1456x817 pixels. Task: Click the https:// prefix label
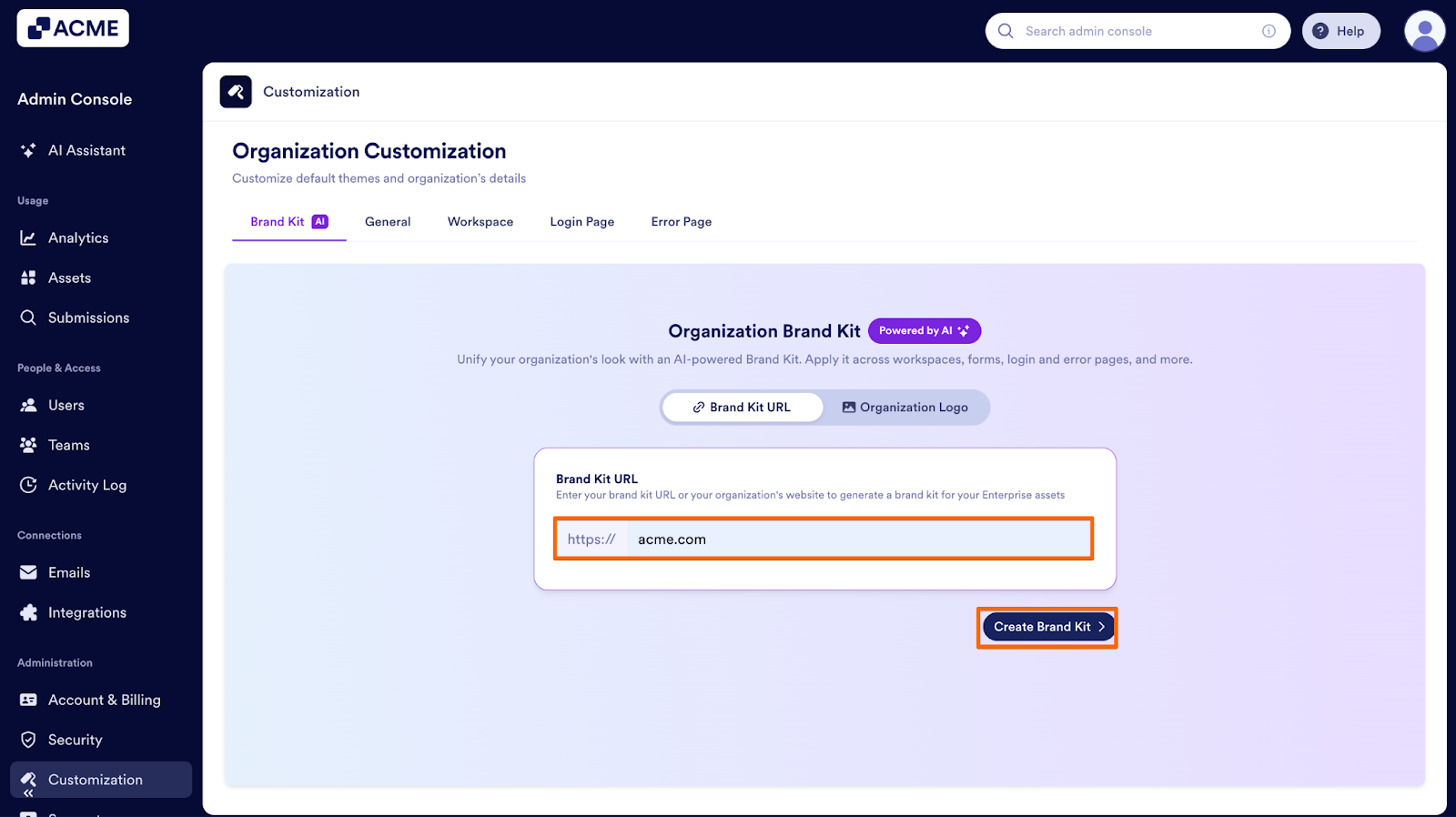pyautogui.click(x=591, y=539)
